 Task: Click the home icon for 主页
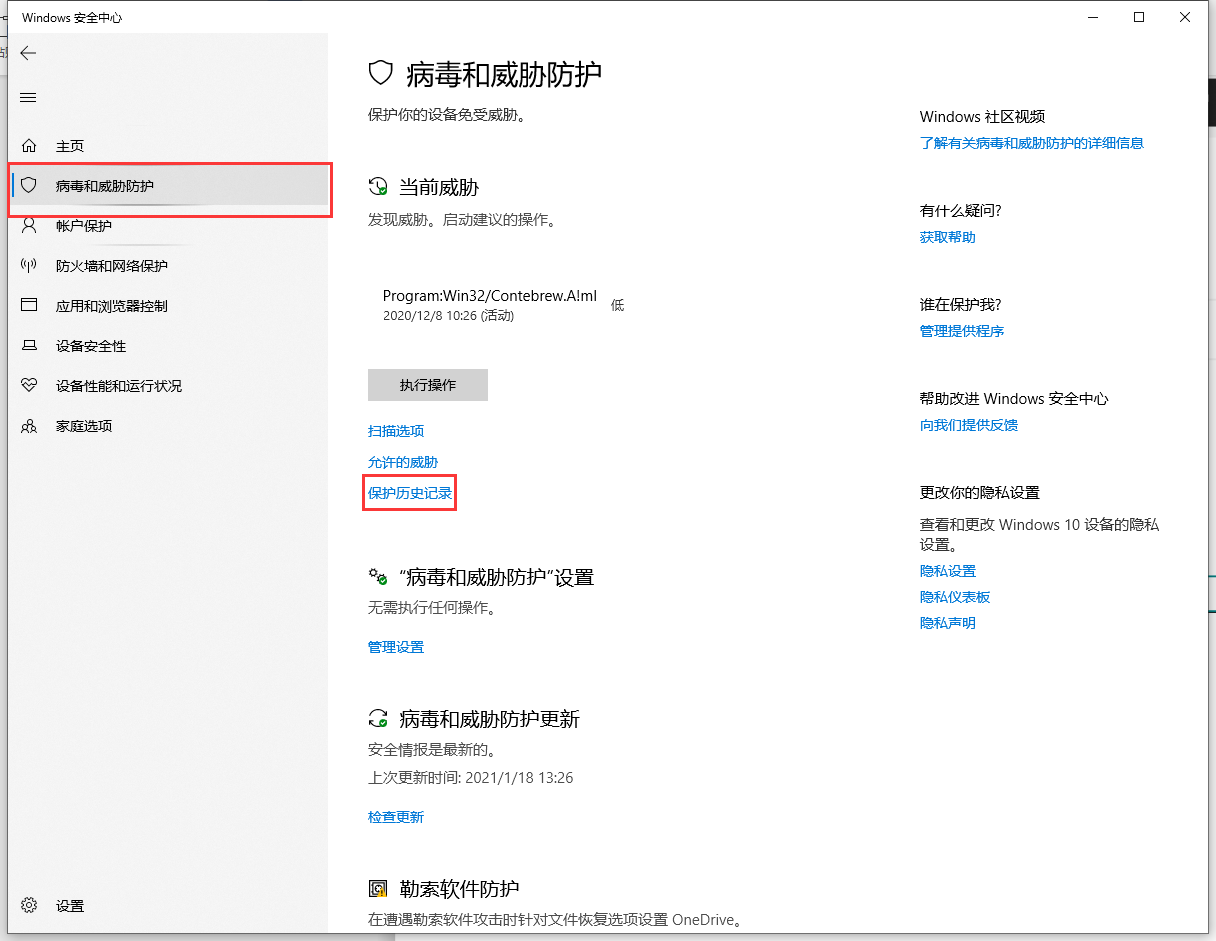click(29, 146)
